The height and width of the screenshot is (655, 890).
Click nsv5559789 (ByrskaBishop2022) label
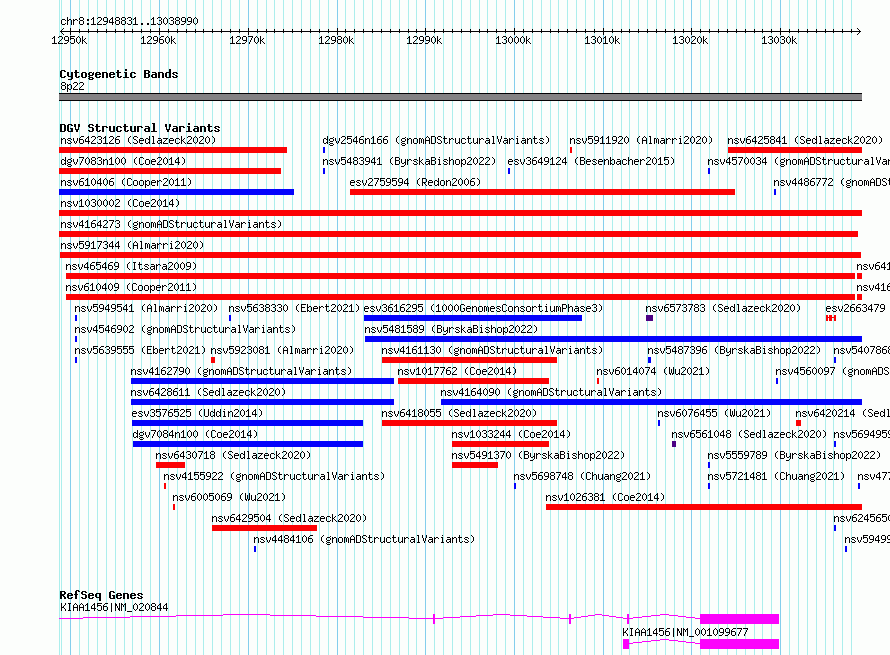(x=794, y=455)
